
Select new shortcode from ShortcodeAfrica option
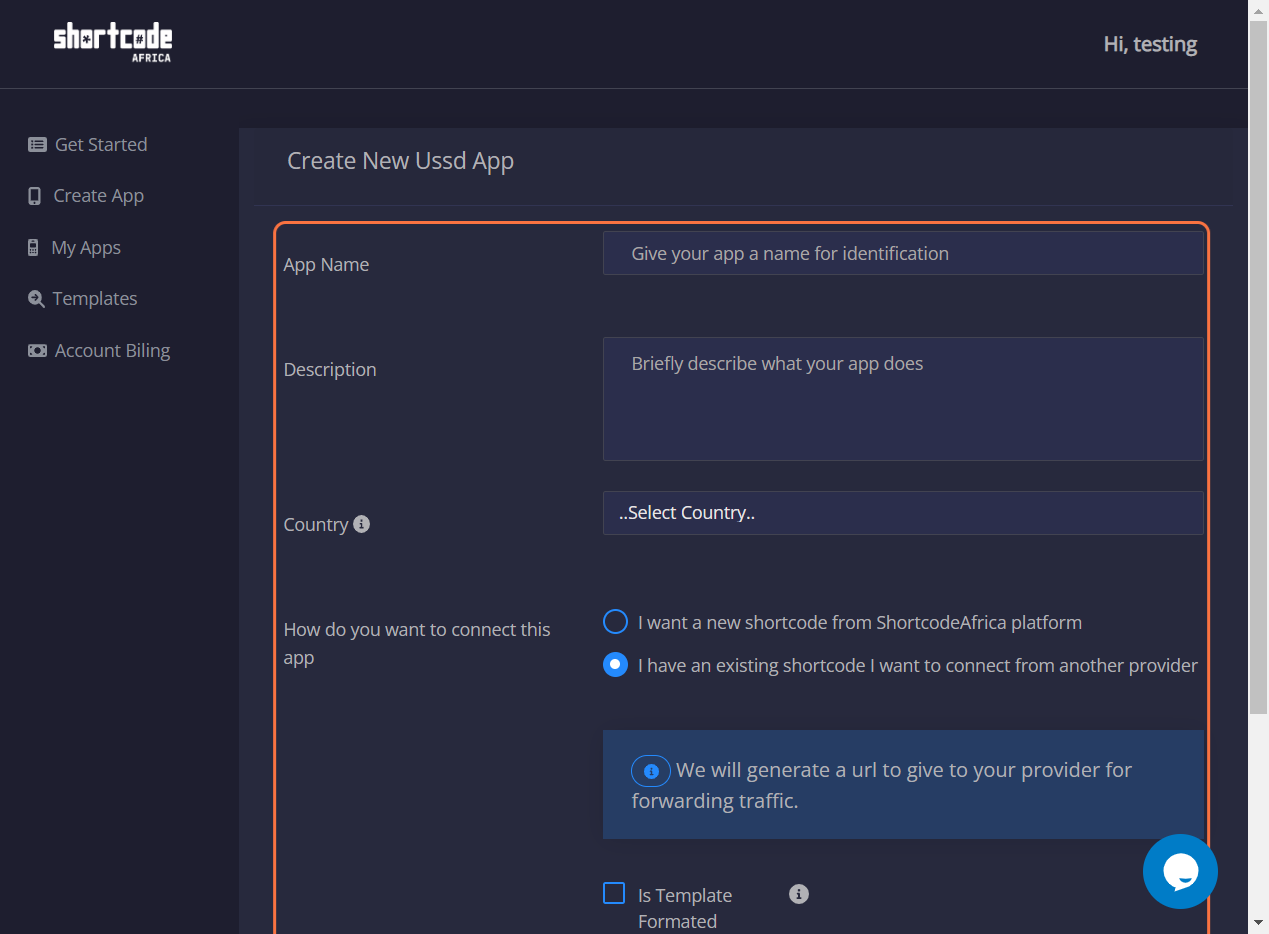tap(615, 622)
